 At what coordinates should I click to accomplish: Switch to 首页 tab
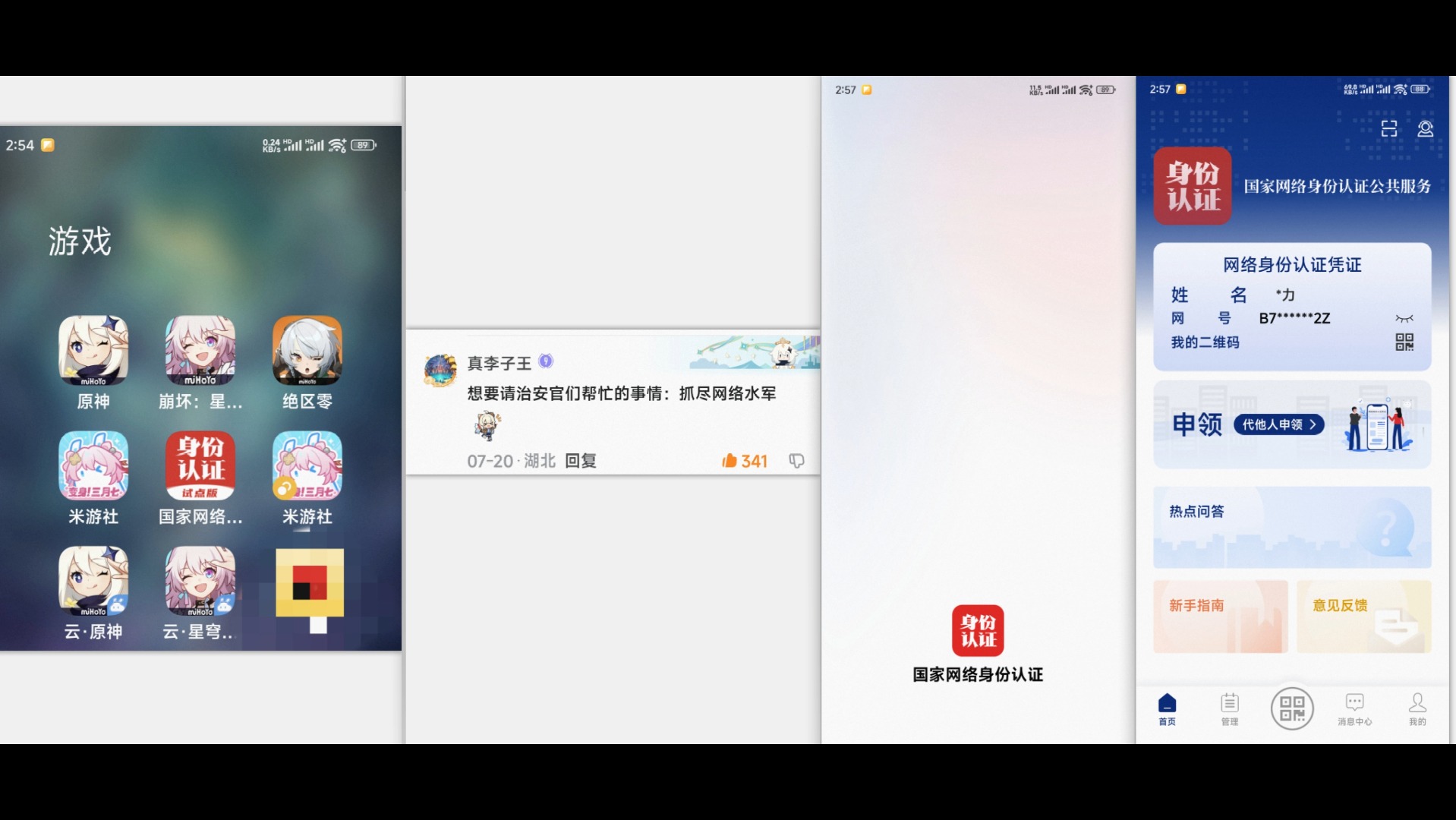tap(1168, 709)
